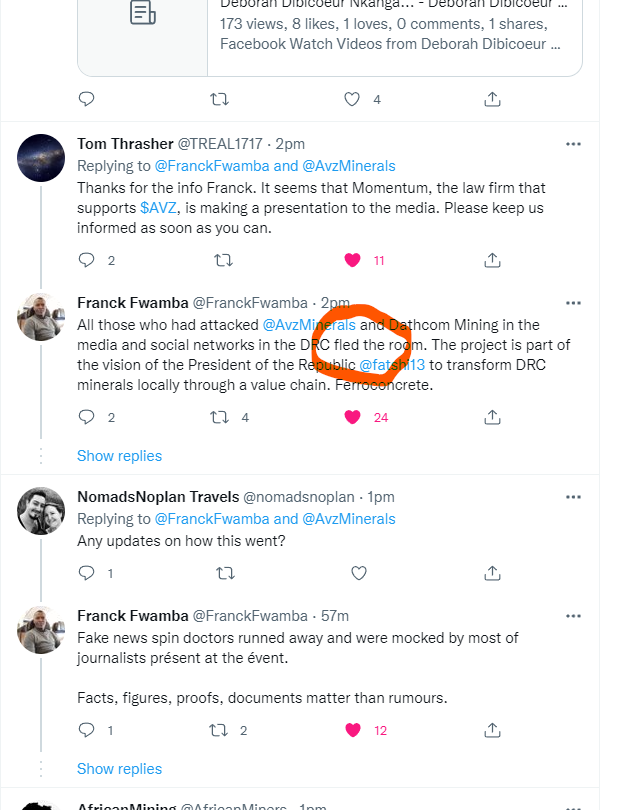Unlike Franck's tweet with 24 likes

pyautogui.click(x=352, y=417)
